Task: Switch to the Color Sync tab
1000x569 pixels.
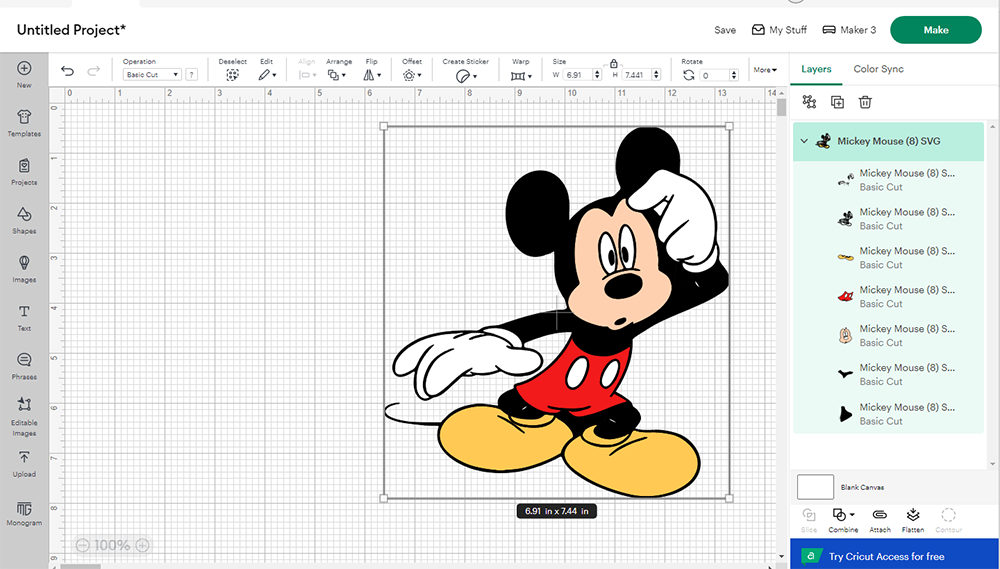Action: (878, 69)
